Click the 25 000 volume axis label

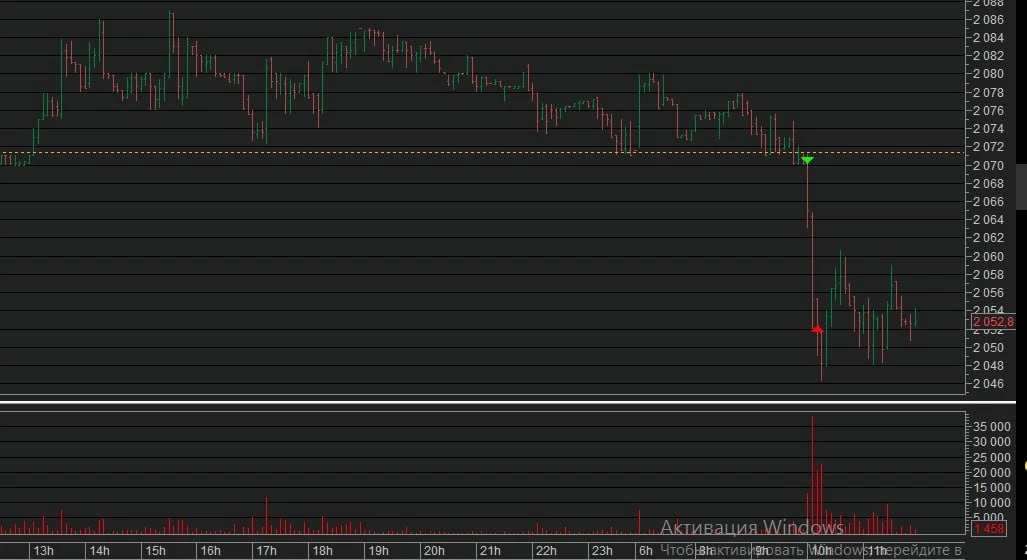click(x=991, y=457)
